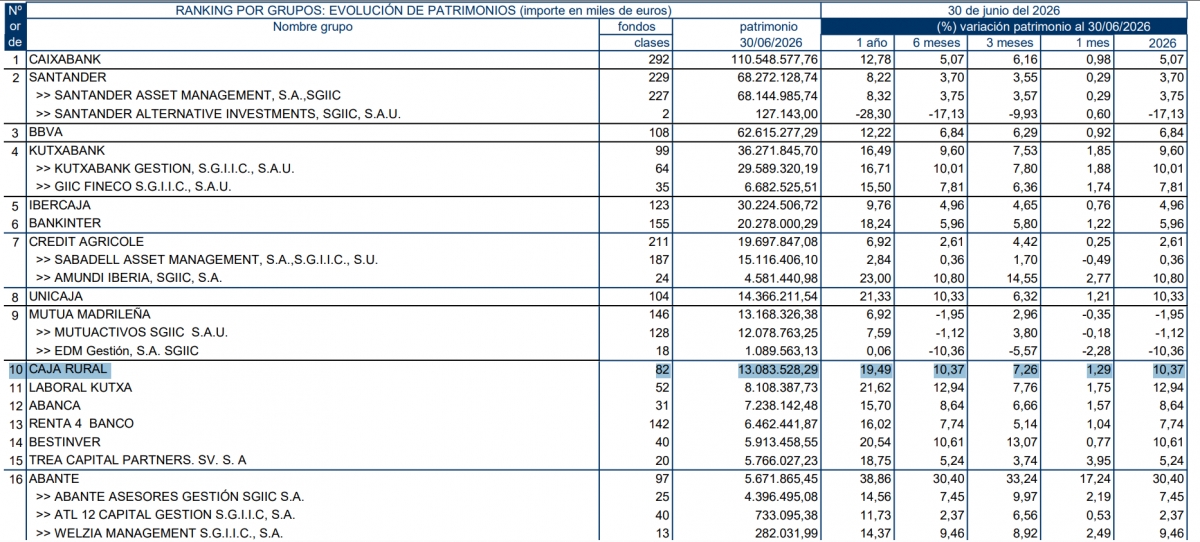Select WELZIA MANAGEMENT S.G.I.I.C., S.A. entry
Image resolution: width=1200 pixels, height=542 pixels.
(158, 533)
